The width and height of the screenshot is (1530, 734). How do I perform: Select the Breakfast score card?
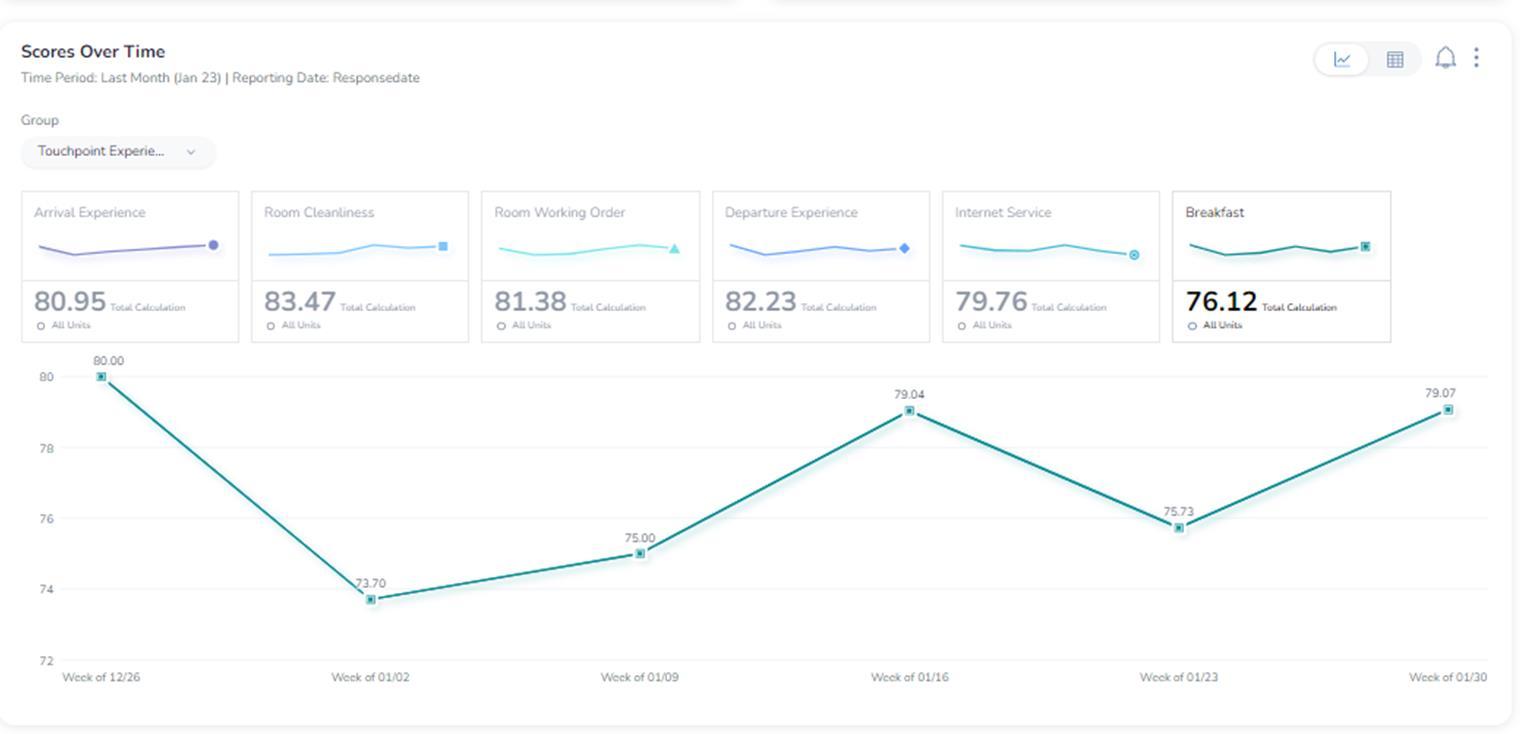(1282, 267)
